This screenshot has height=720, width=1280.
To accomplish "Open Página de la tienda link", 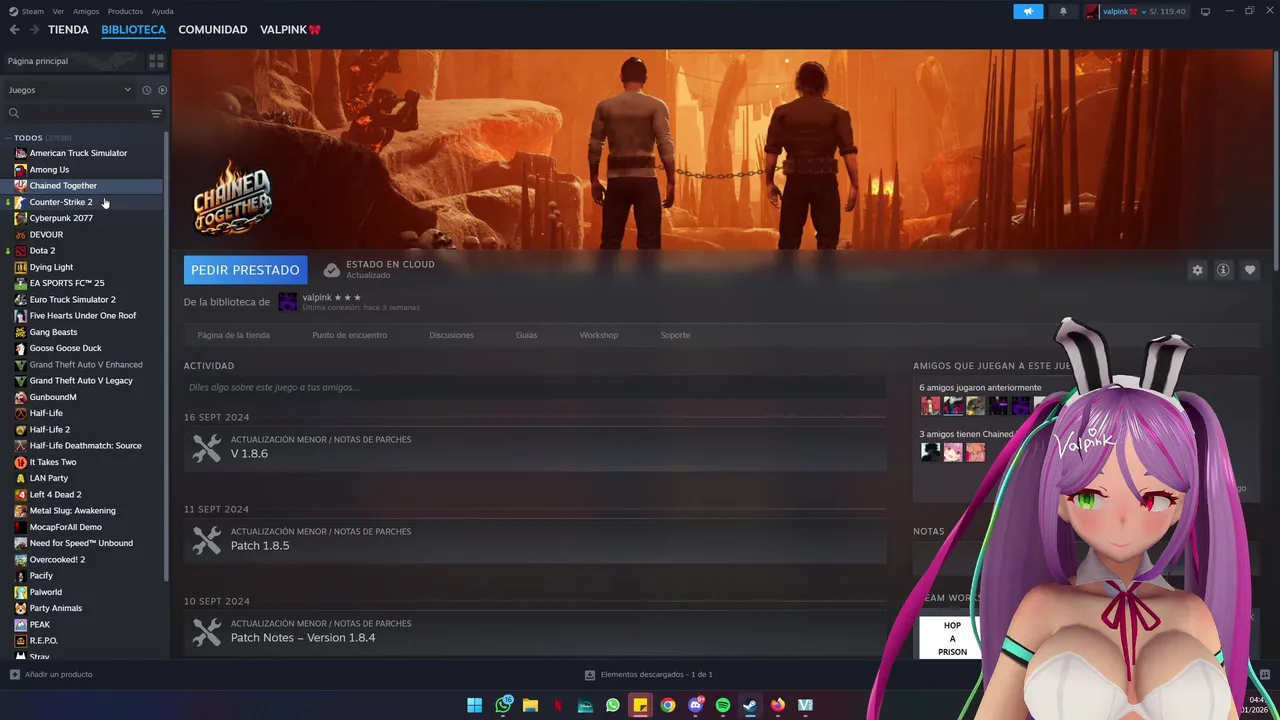I will [233, 335].
